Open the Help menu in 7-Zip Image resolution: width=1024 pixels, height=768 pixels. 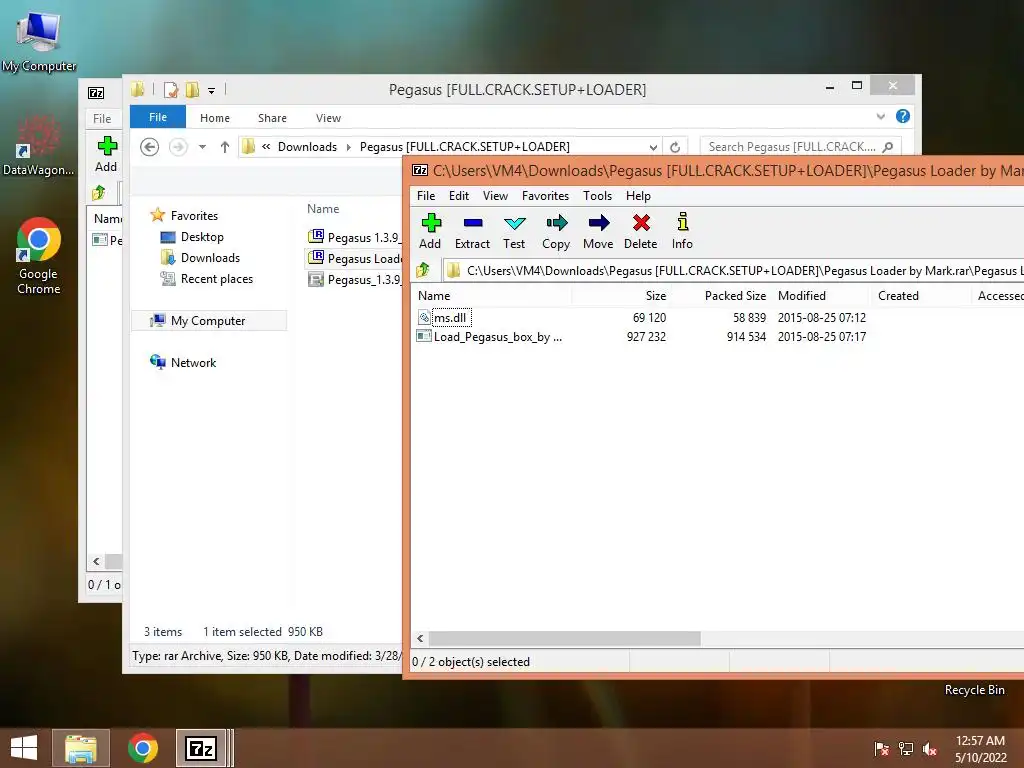coord(638,196)
